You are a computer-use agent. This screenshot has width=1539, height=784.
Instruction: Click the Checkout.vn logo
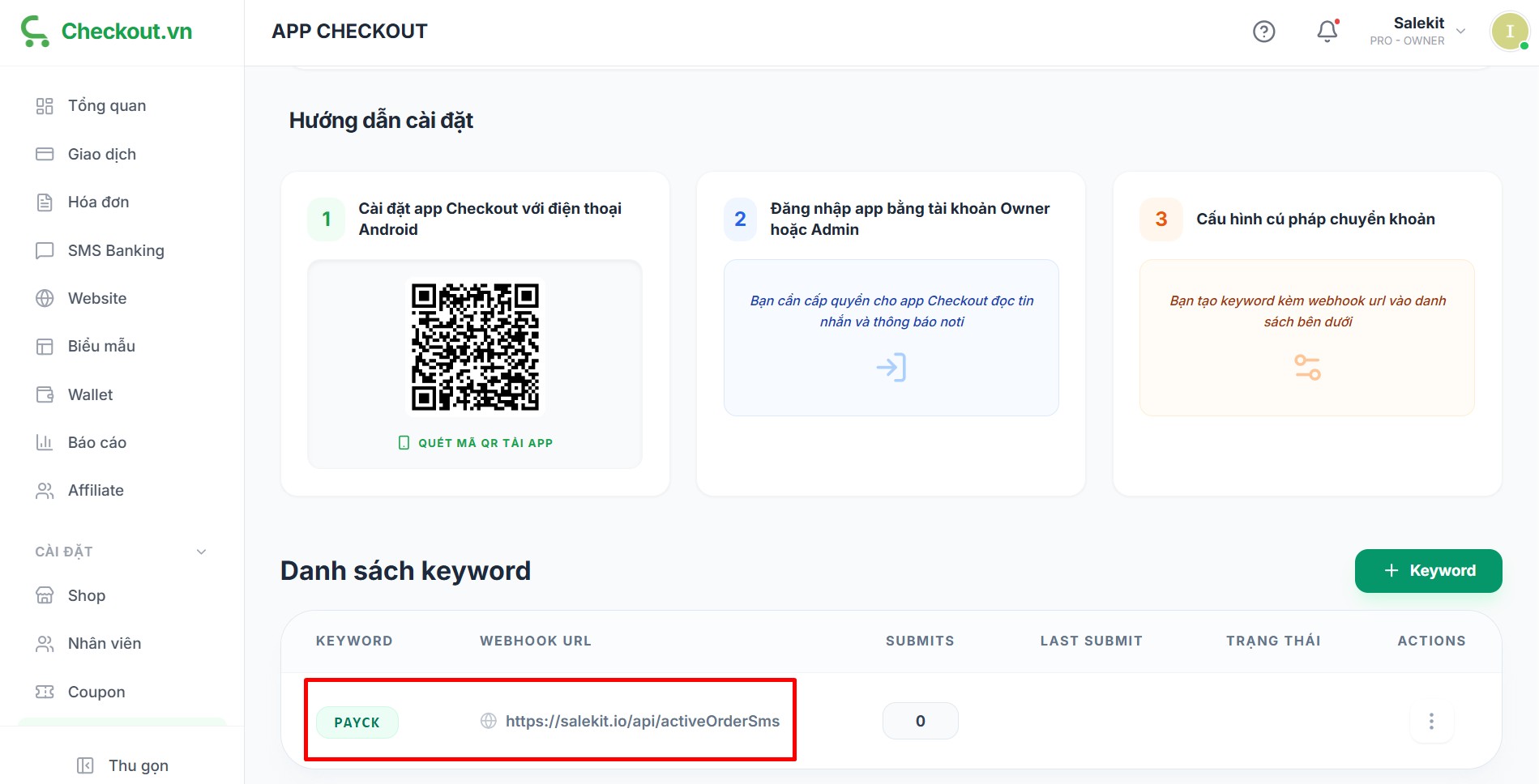(x=107, y=32)
